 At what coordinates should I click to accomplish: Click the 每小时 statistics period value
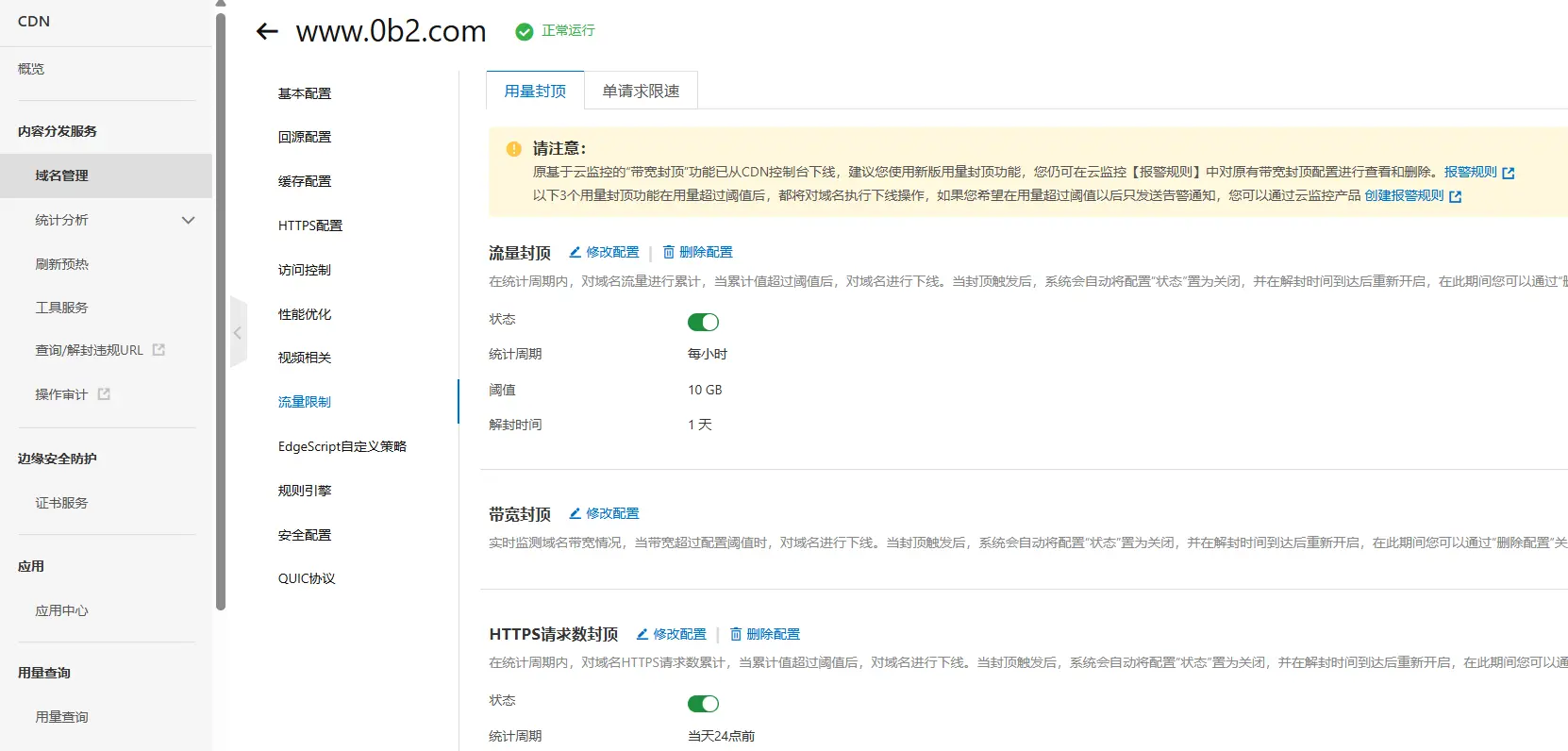708,354
